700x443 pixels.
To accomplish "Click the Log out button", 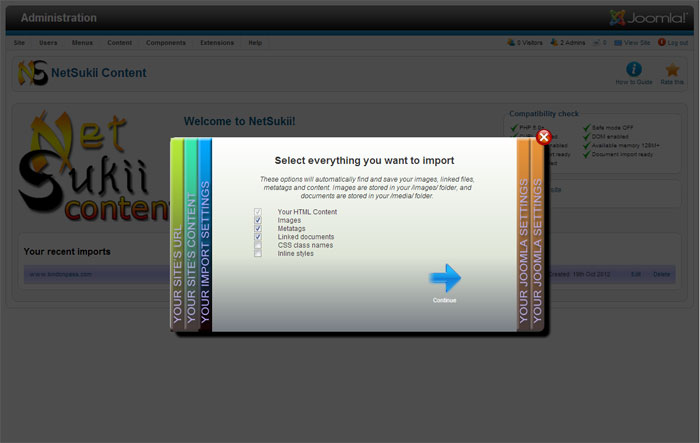I will tap(673, 42).
